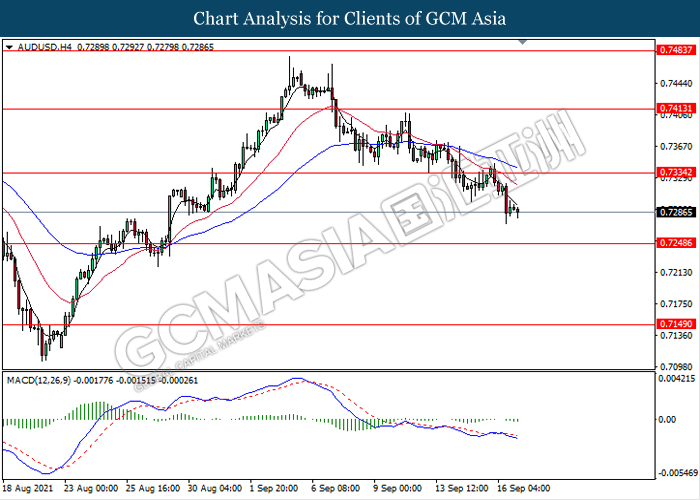Image resolution: width=700 pixels, height=500 pixels.
Task: Click the 0.74837 resistance price label
Action: coord(676,50)
